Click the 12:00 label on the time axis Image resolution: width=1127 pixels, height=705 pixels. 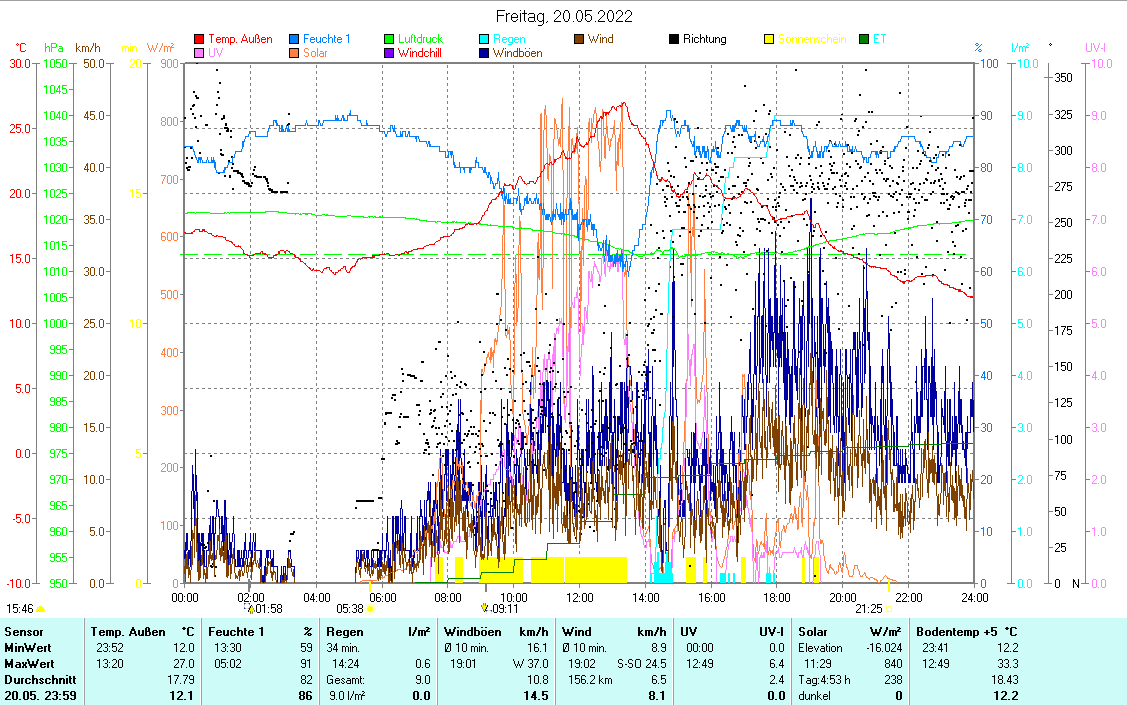[580, 597]
